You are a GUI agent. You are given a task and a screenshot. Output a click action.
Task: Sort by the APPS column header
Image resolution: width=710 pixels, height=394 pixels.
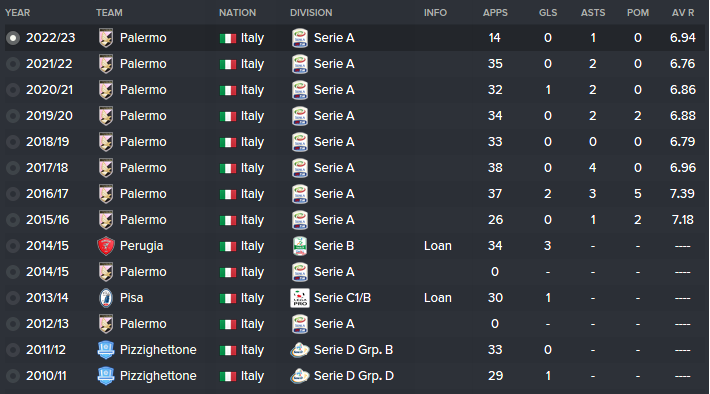(x=495, y=13)
